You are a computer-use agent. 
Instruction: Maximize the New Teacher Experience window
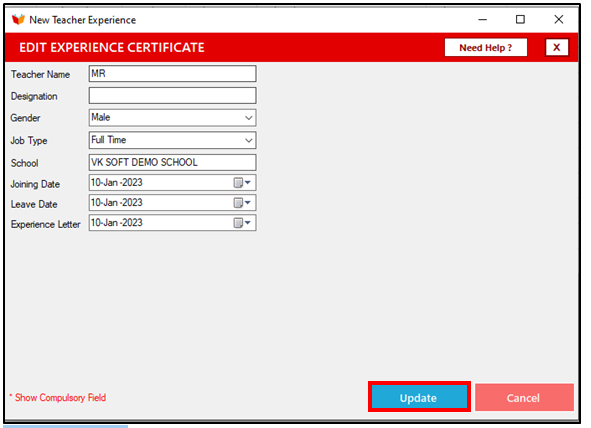(x=520, y=20)
